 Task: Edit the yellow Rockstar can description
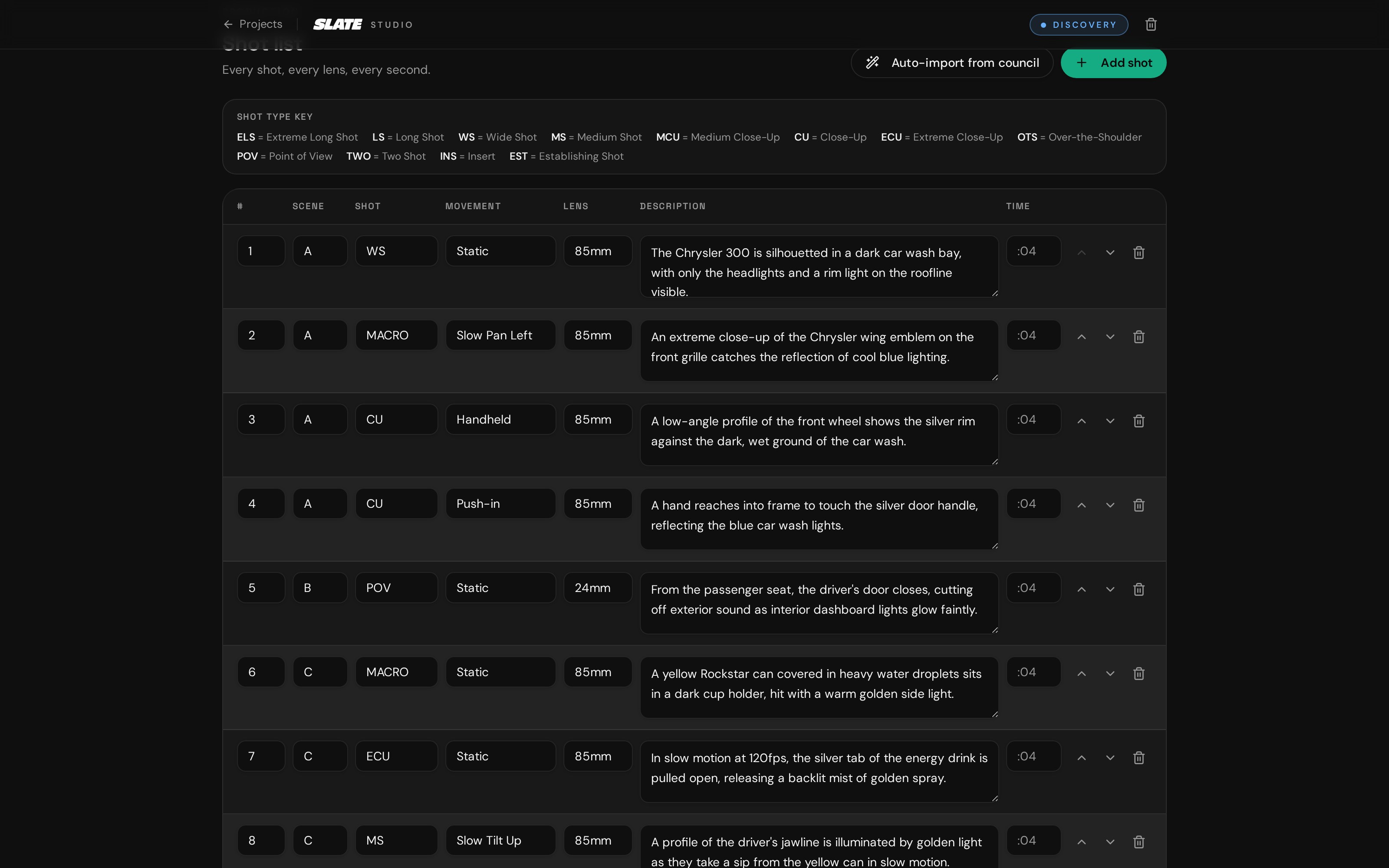point(819,688)
